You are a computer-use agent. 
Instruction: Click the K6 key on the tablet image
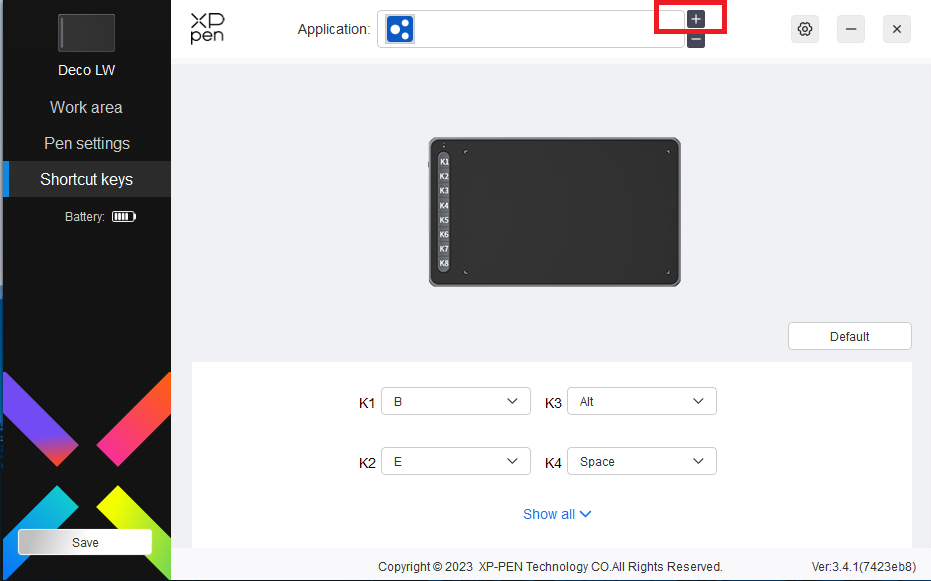pos(444,234)
